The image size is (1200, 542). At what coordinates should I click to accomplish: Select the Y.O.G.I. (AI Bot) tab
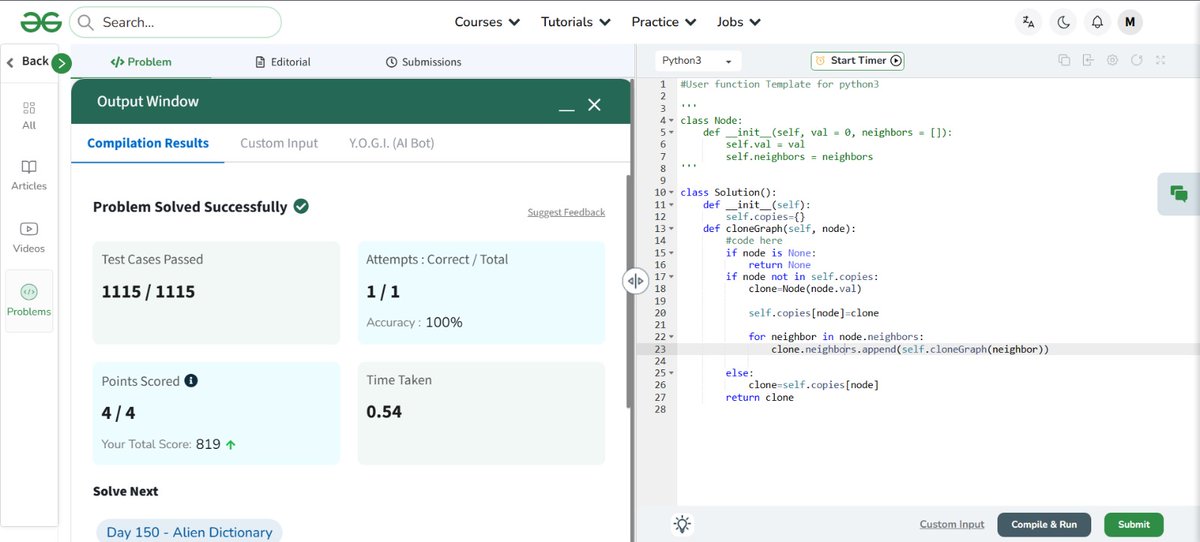pos(391,143)
